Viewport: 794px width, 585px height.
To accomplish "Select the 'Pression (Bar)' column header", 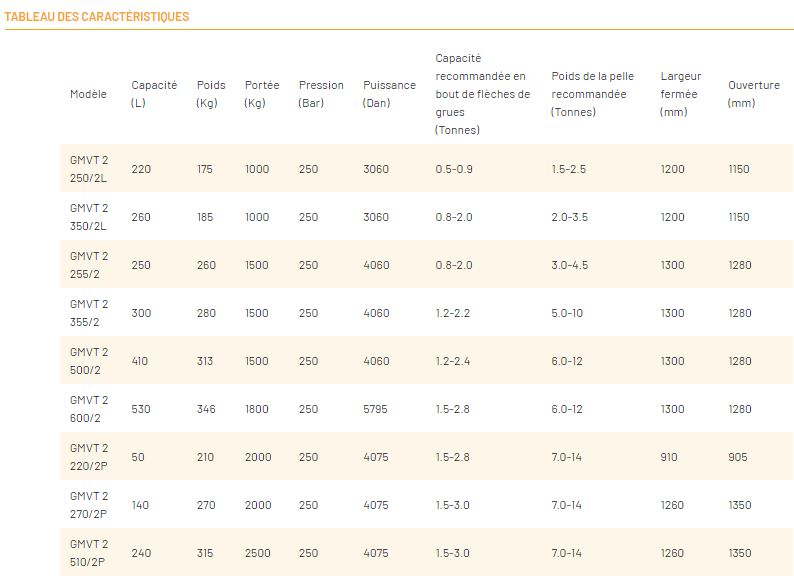I will (x=321, y=94).
